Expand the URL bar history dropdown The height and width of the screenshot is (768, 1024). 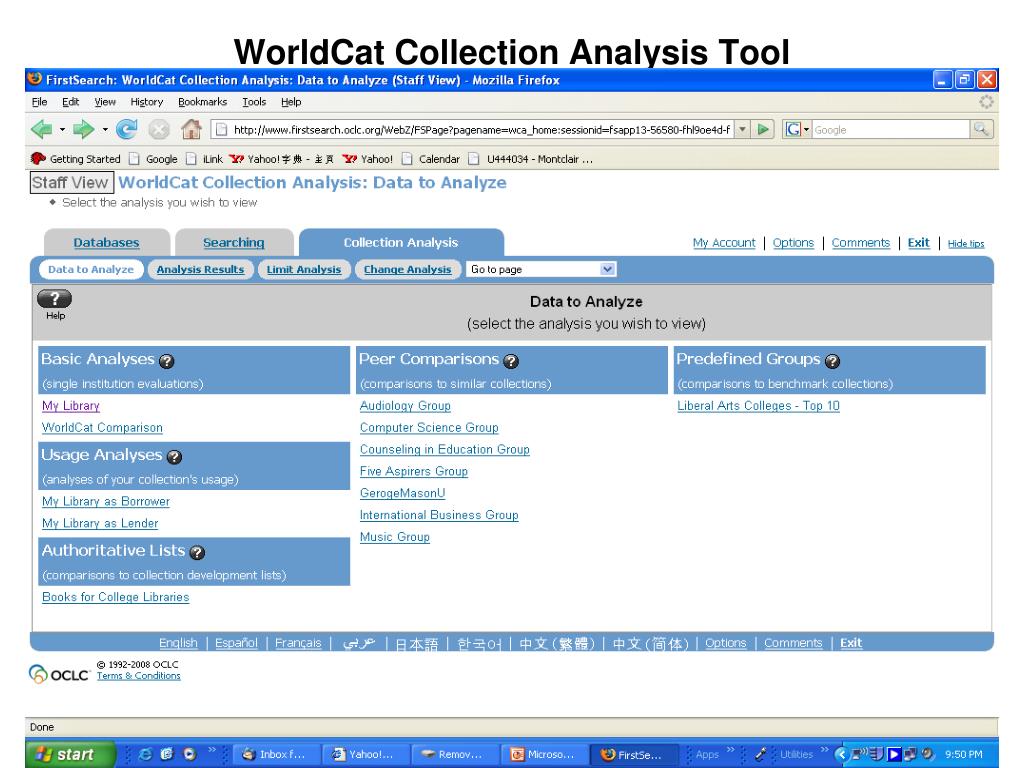click(x=743, y=129)
